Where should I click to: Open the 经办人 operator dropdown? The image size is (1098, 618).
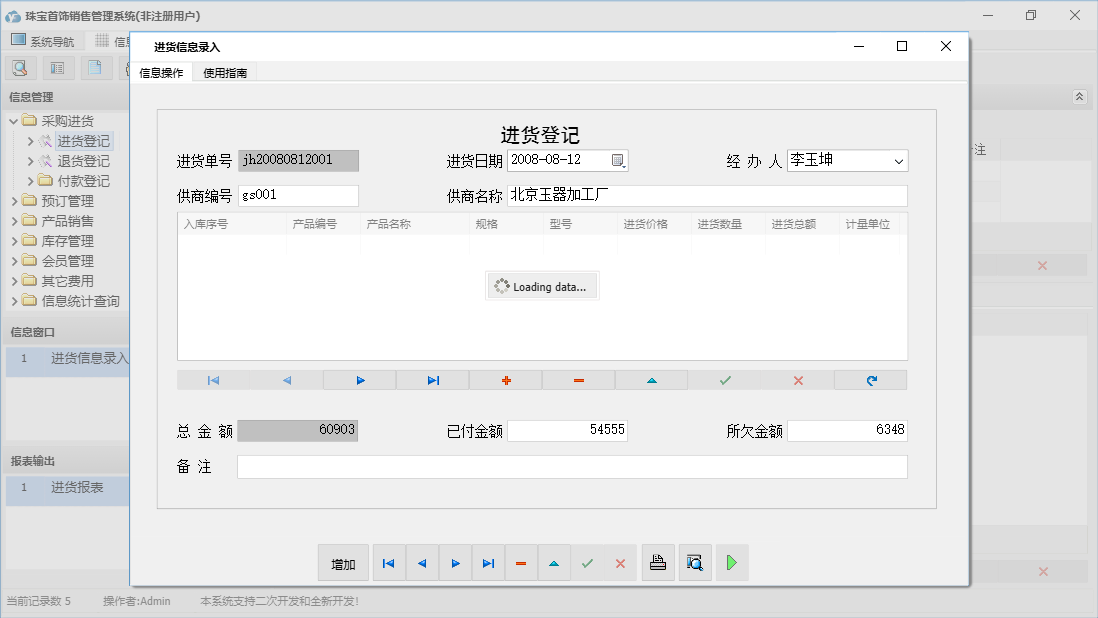[899, 160]
